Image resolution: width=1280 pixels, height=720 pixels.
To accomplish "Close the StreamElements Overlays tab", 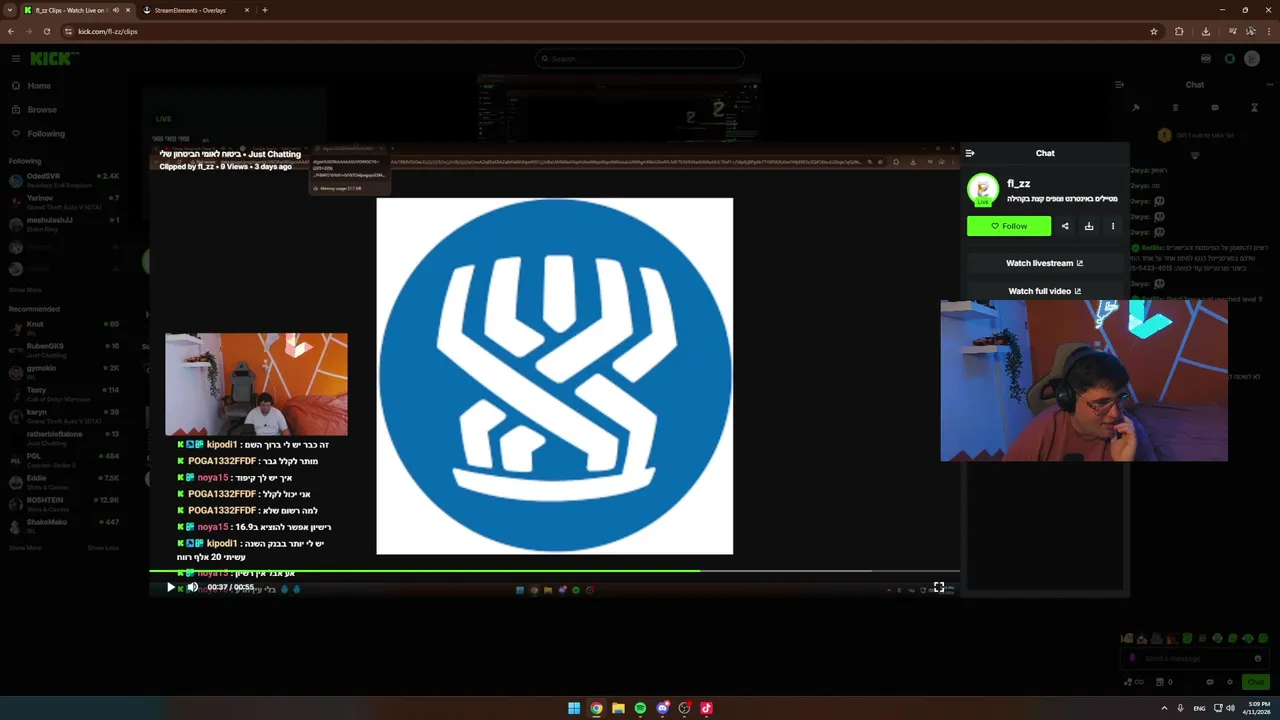I will (246, 10).
